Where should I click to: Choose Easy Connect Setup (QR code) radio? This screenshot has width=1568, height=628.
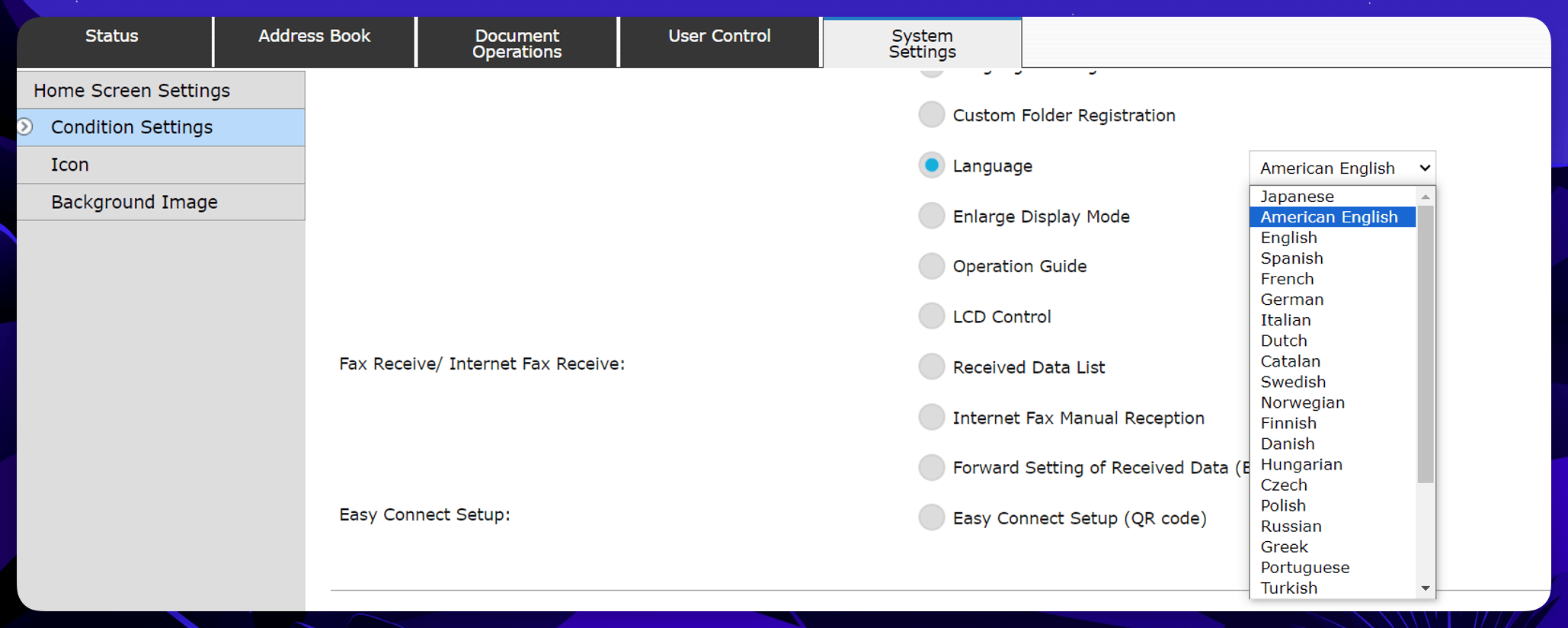tap(931, 517)
